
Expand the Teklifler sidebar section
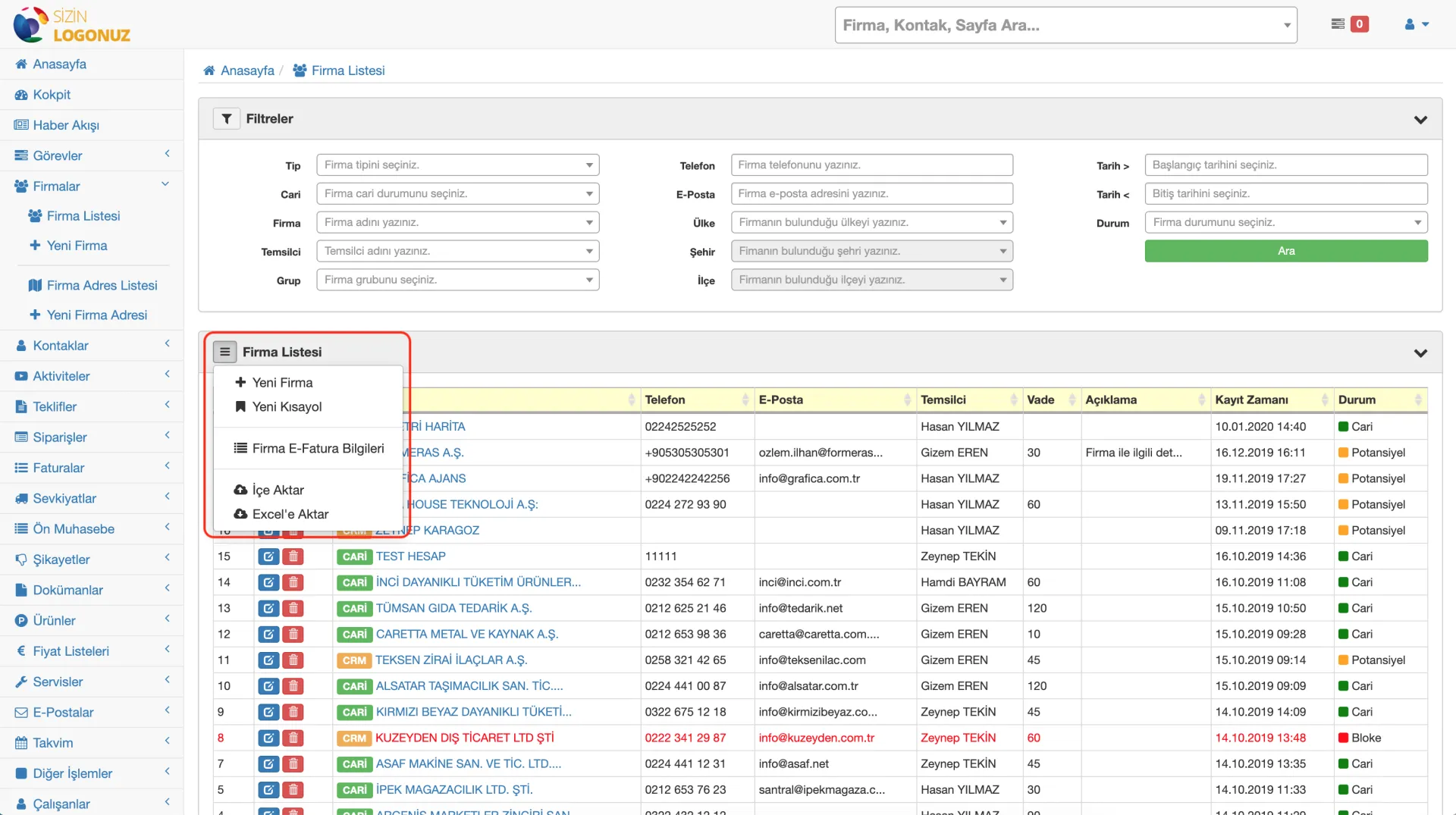coord(92,406)
